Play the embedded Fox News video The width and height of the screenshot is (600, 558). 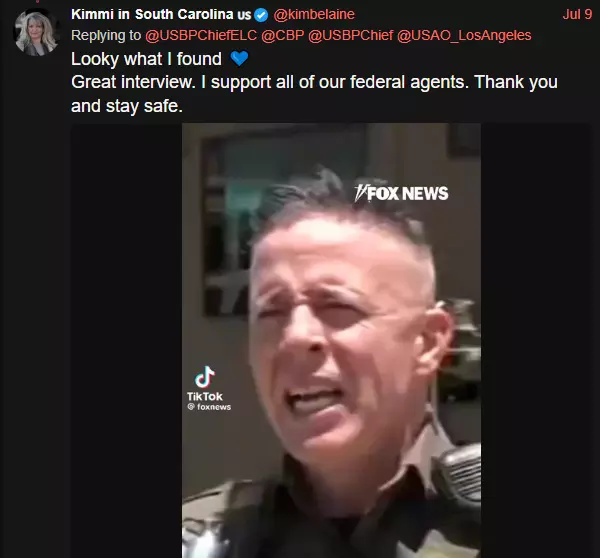[x=331, y=340]
